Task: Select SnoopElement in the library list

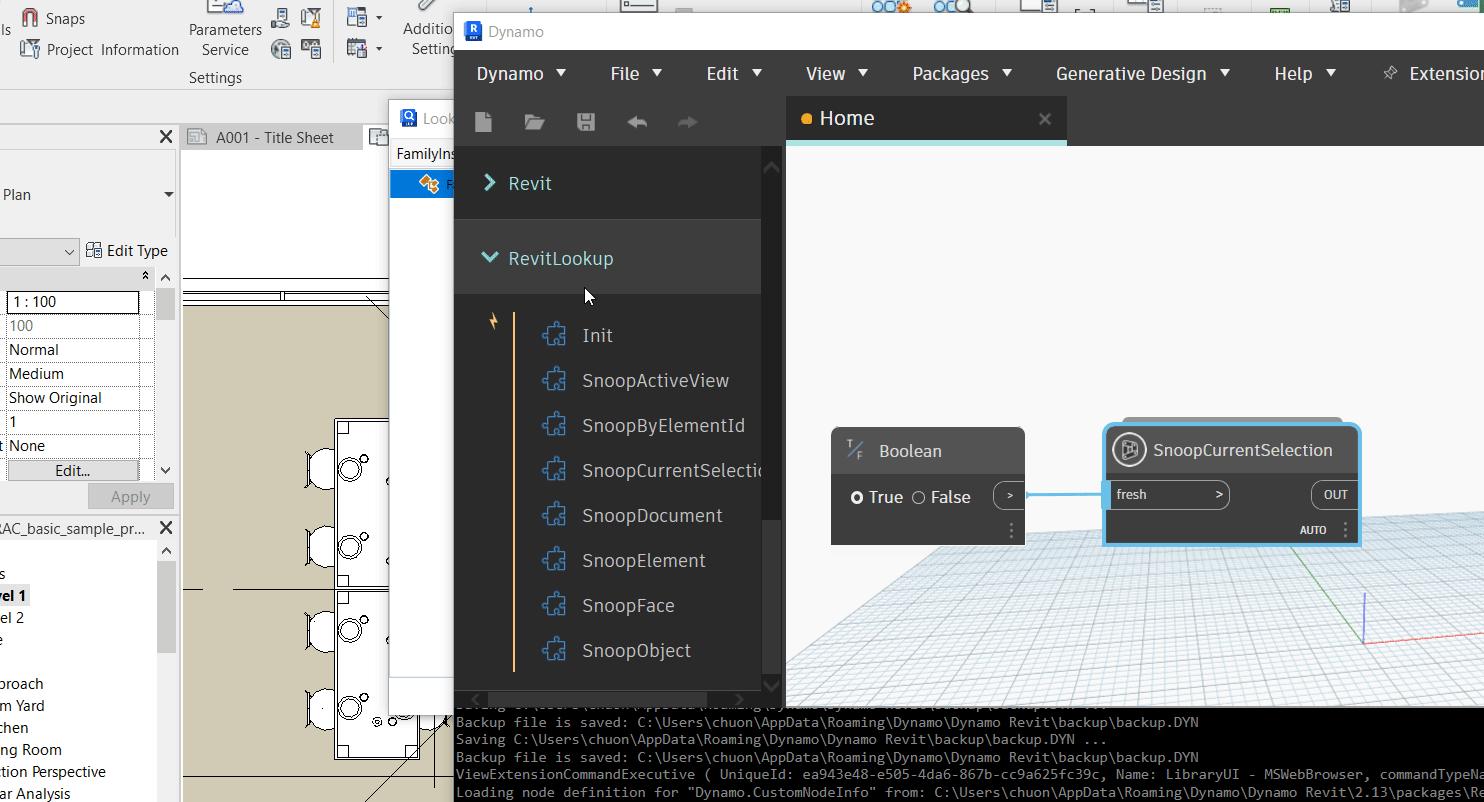Action: click(643, 560)
